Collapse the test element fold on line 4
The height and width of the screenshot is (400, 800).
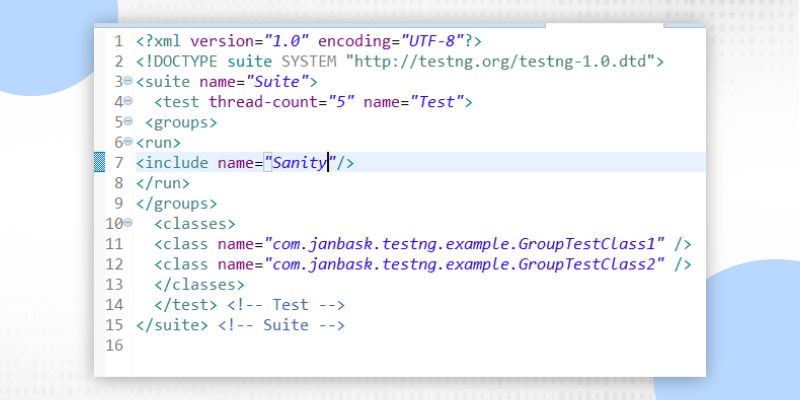[x=129, y=102]
